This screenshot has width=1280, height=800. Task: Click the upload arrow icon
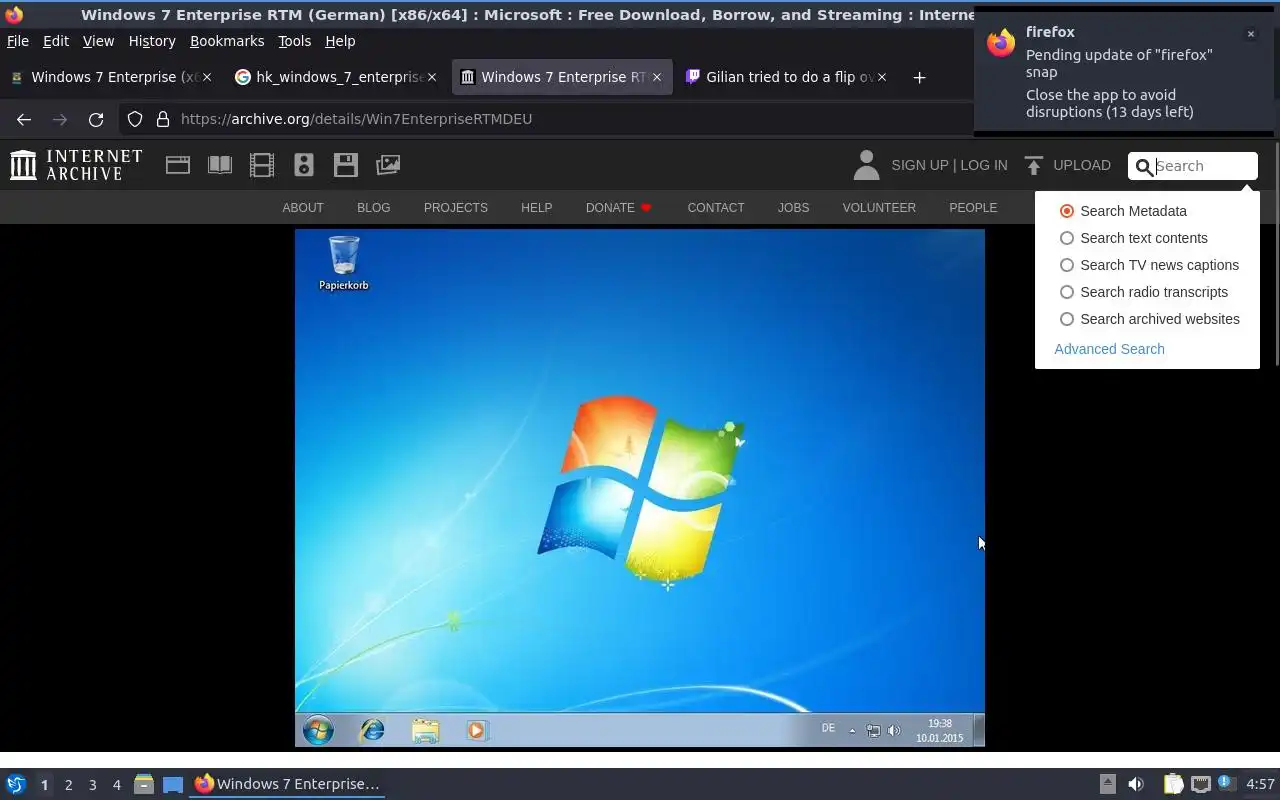[x=1034, y=165]
